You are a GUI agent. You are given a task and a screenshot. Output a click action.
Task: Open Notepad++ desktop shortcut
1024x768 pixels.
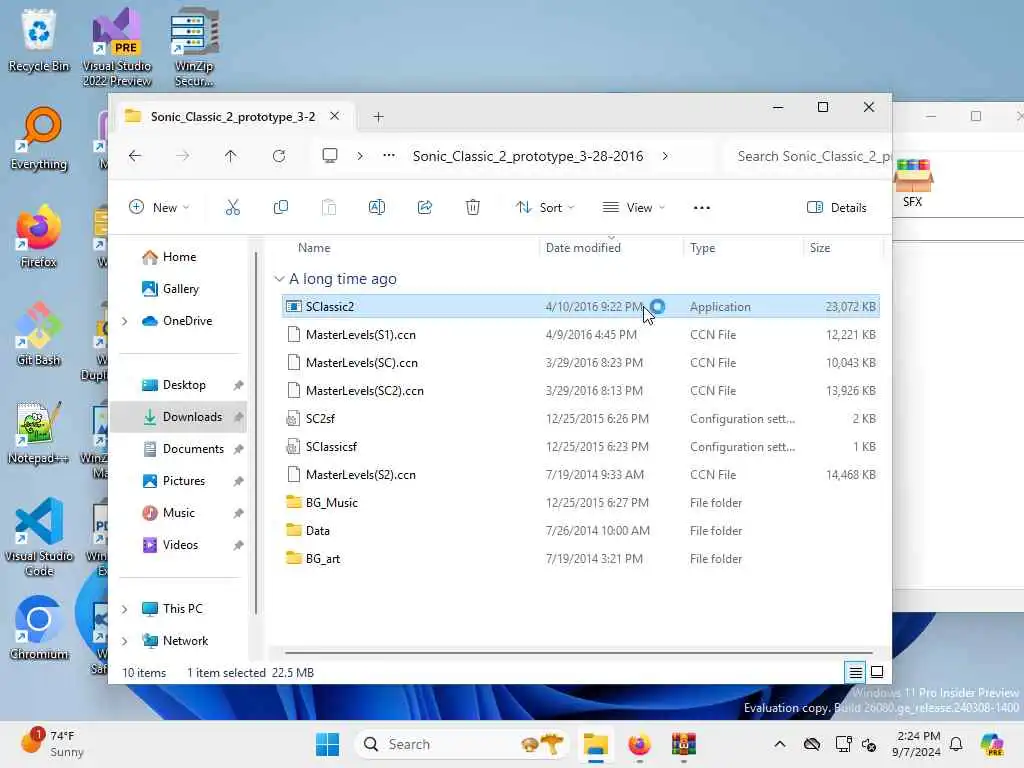(x=39, y=432)
